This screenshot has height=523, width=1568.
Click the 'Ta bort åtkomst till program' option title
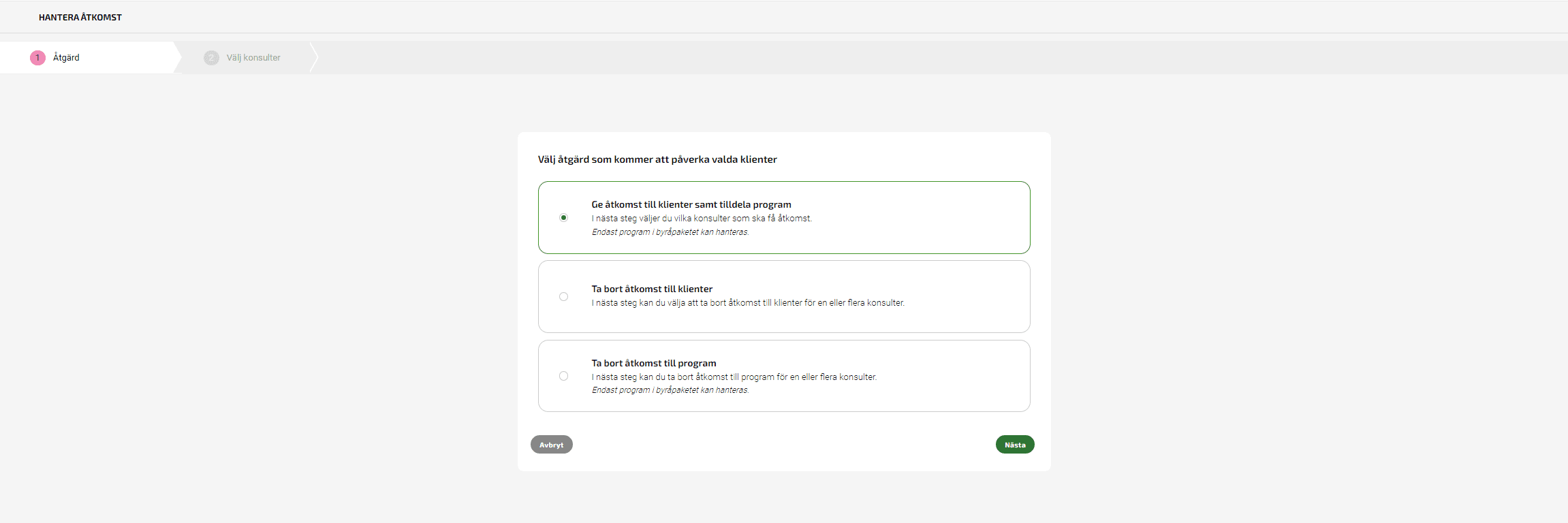click(654, 363)
